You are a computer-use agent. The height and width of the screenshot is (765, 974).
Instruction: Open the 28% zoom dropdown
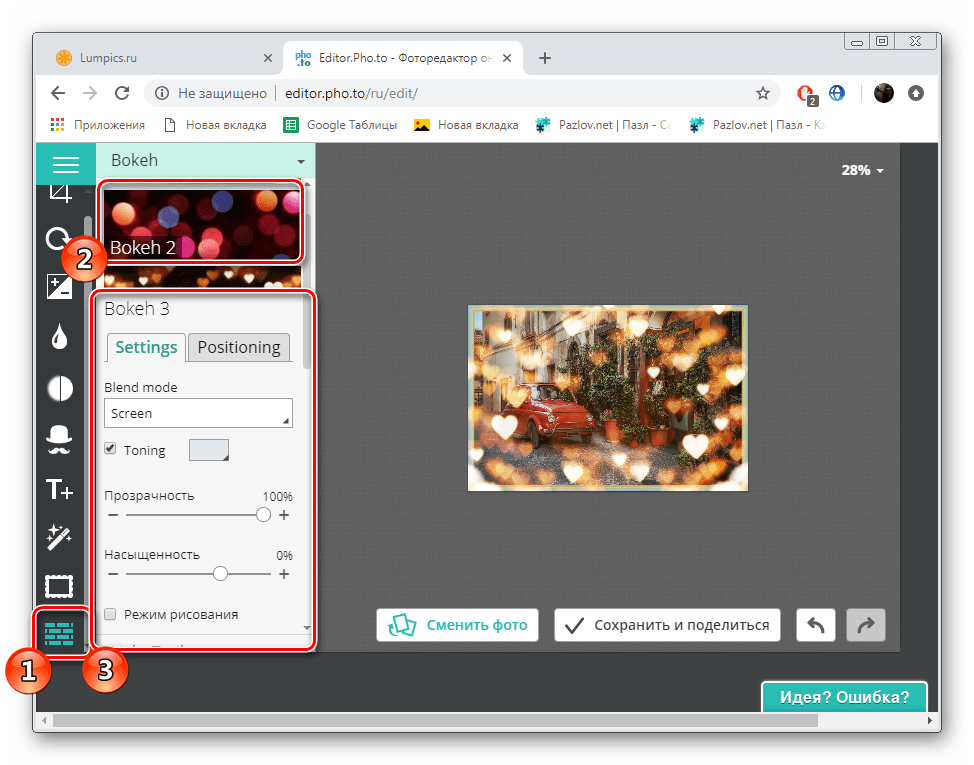coord(862,170)
